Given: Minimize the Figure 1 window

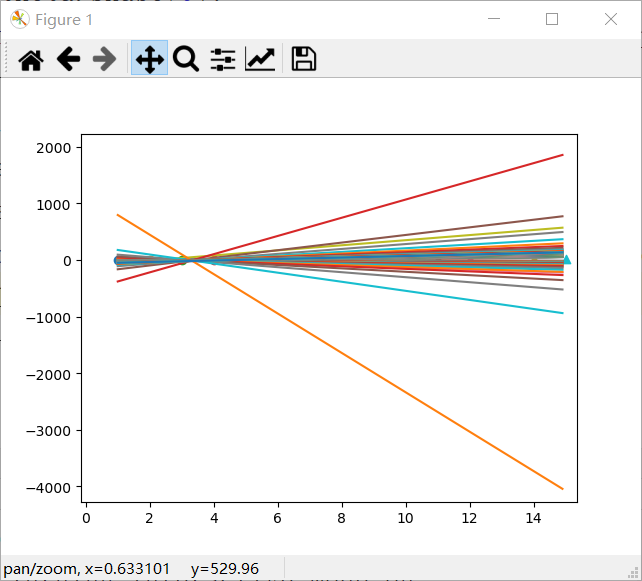Looking at the screenshot, I should 492,19.
